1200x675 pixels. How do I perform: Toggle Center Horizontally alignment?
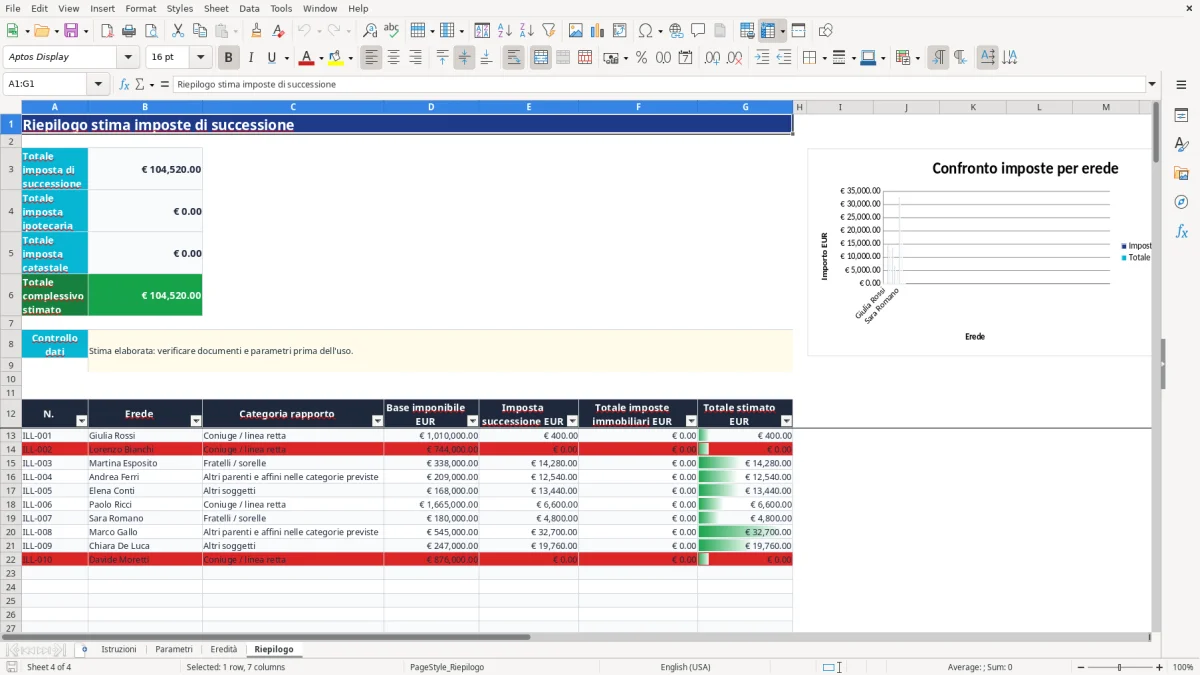393,58
